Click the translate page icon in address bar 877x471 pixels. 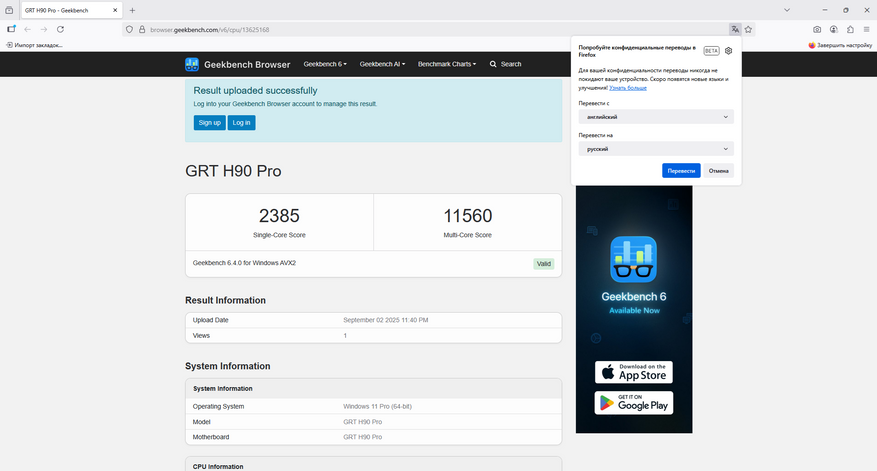click(x=735, y=30)
